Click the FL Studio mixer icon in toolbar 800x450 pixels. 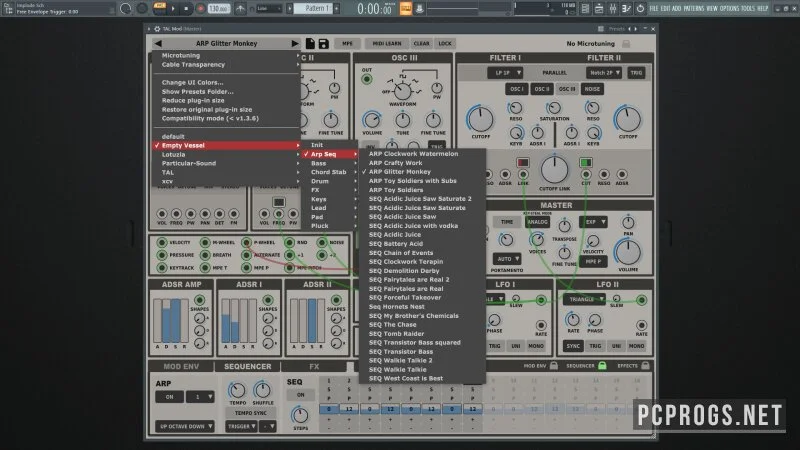point(613,9)
